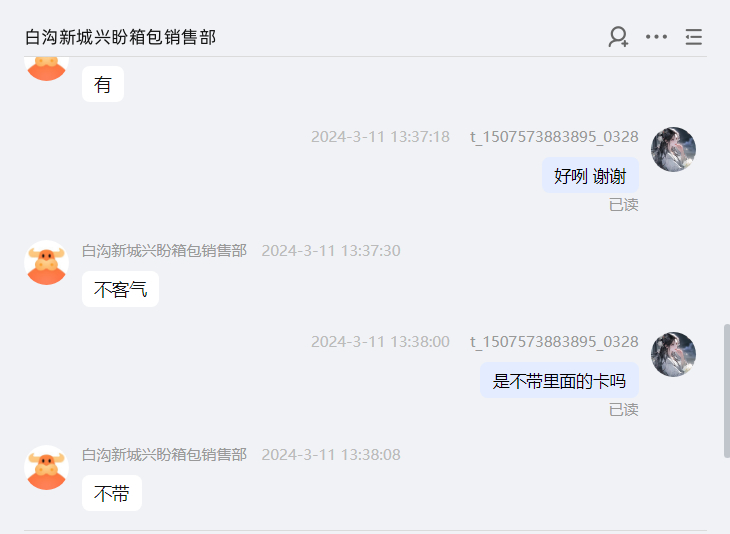The height and width of the screenshot is (534, 730).
Task: Open the user avatar next to 好咧 谢谢
Action: (673, 149)
